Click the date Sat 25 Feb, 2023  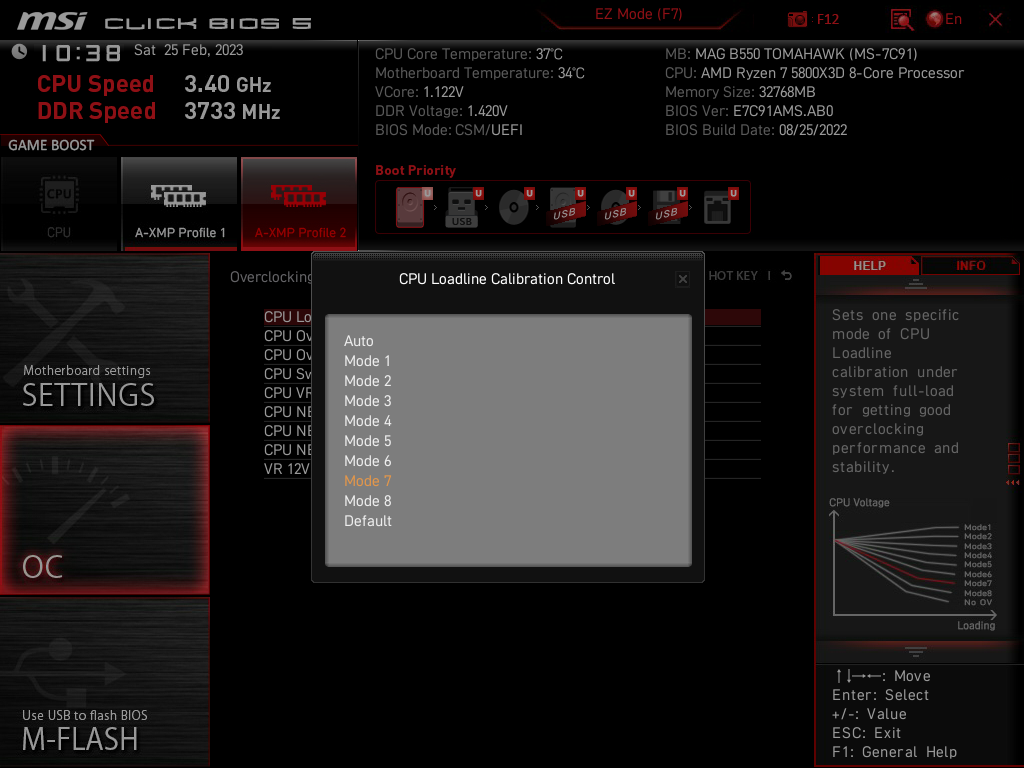(x=188, y=50)
